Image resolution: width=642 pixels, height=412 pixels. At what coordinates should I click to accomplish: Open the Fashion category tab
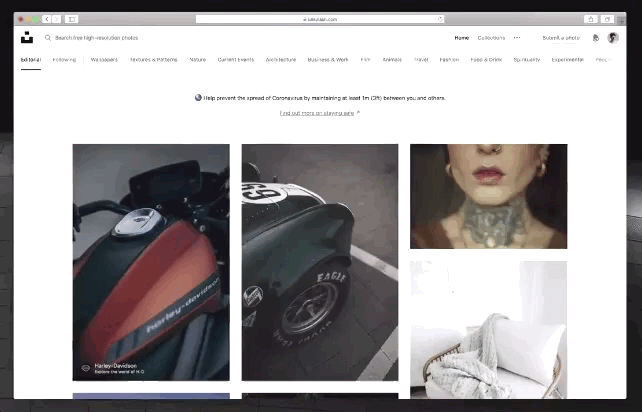pos(449,60)
